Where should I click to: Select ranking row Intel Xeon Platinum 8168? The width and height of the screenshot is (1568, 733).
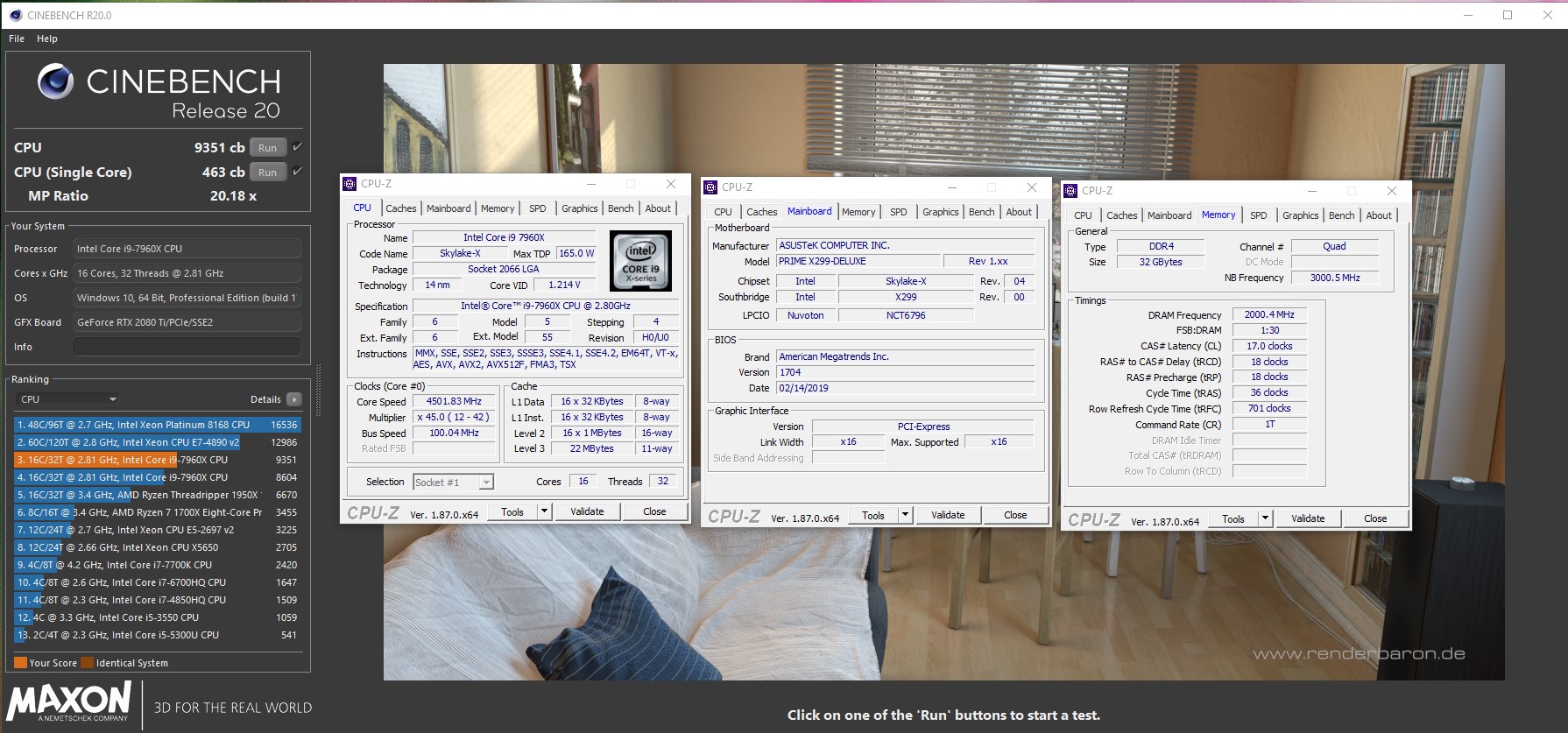pos(158,425)
